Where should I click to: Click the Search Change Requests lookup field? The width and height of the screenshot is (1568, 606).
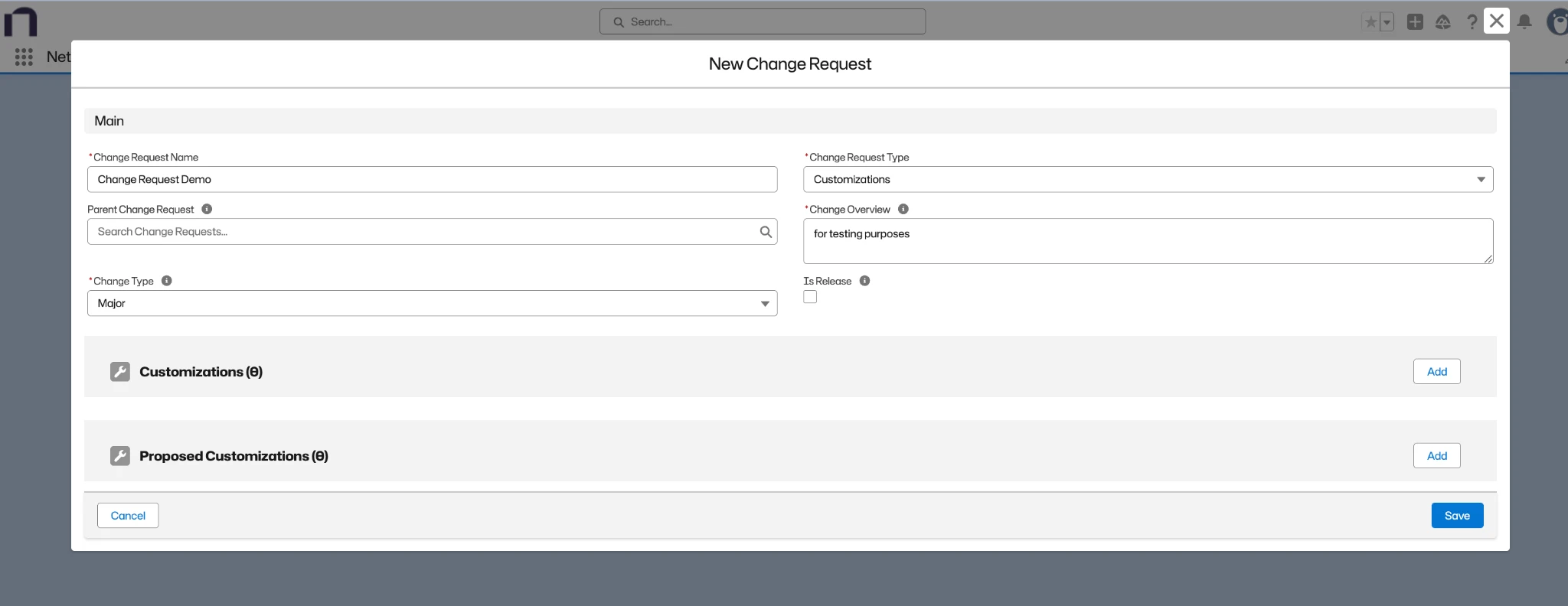pos(433,232)
